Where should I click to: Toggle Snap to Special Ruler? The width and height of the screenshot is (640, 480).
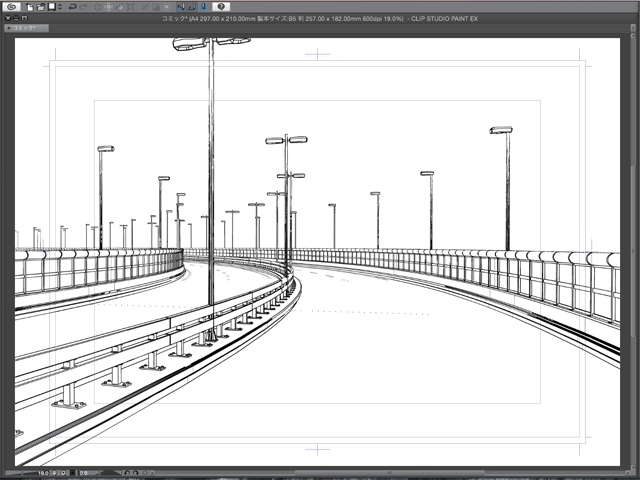click(192, 7)
